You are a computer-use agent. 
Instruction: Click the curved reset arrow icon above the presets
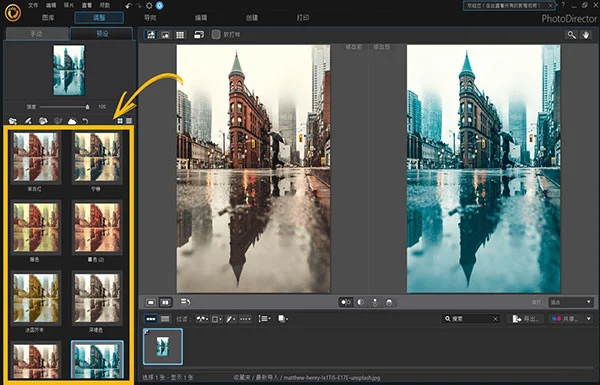(x=85, y=121)
